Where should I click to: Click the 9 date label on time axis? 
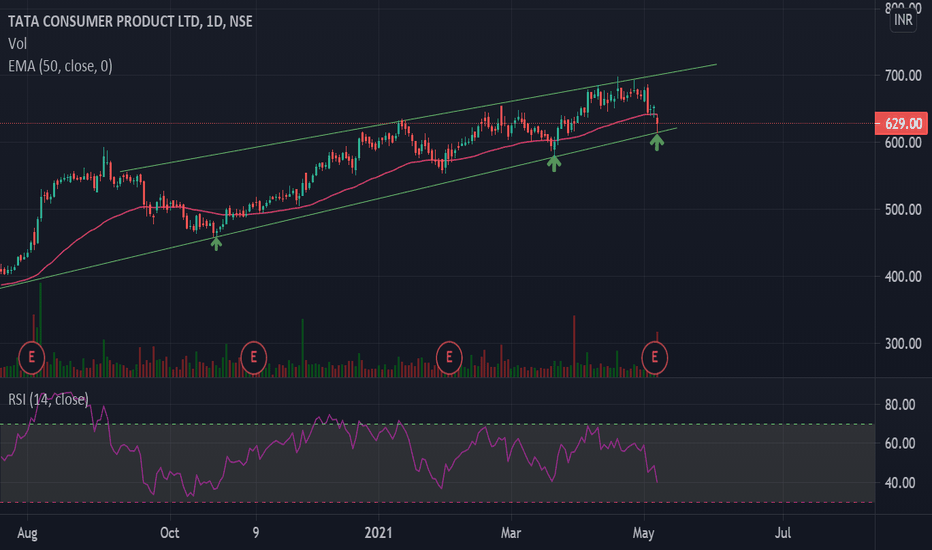[x=256, y=533]
